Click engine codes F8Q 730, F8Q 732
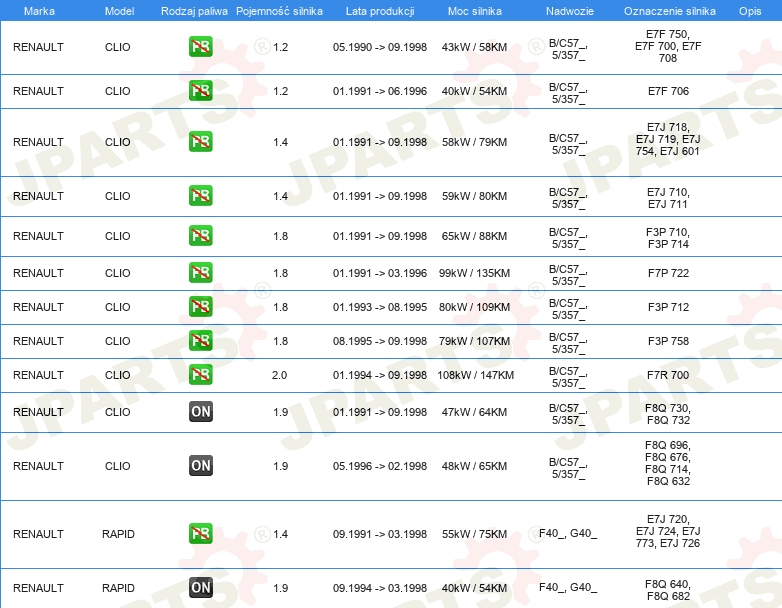The image size is (782, 608). pyautogui.click(x=668, y=414)
